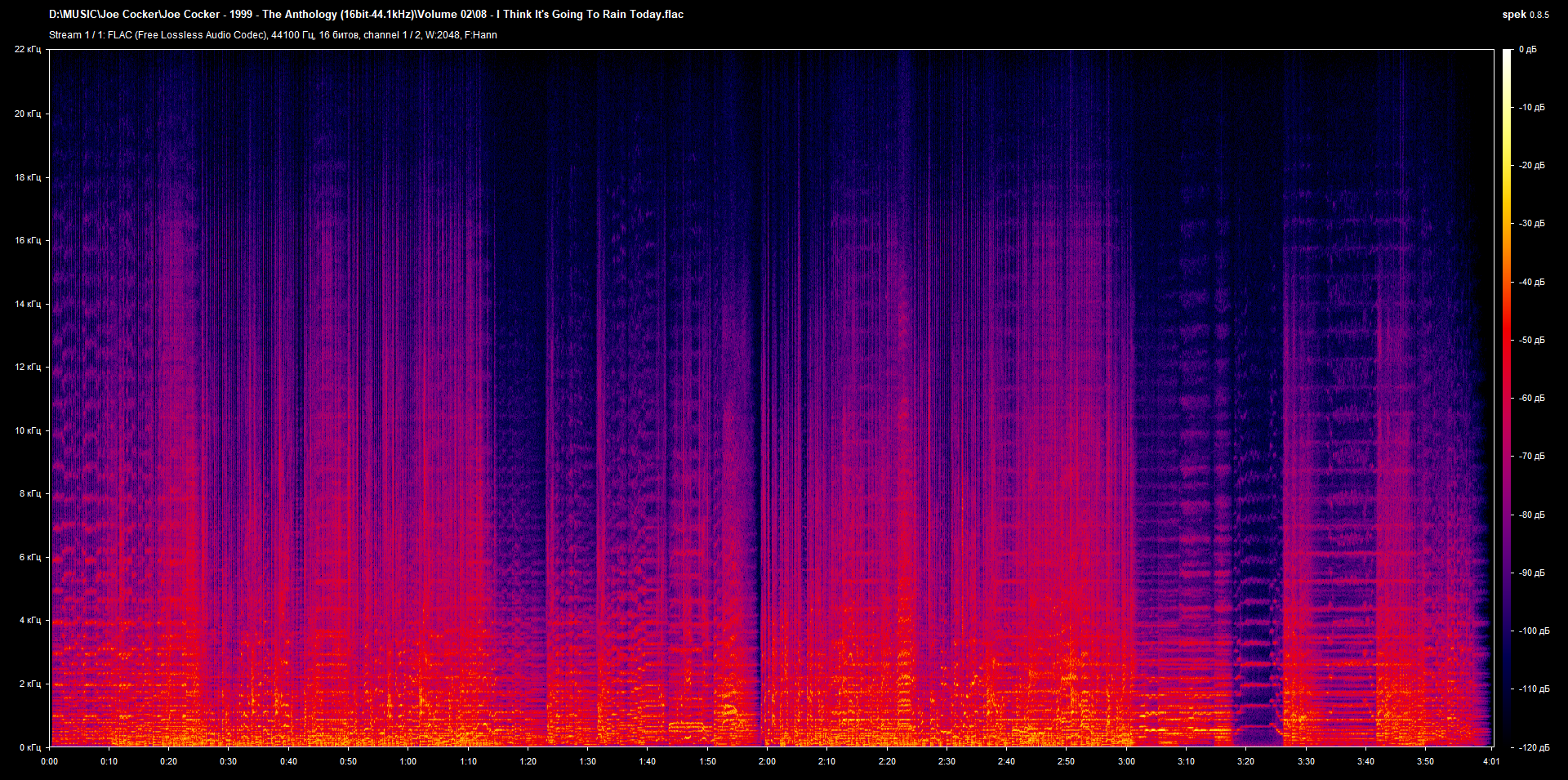
Task: Click the 1:20 time axis label
Action: (528, 762)
